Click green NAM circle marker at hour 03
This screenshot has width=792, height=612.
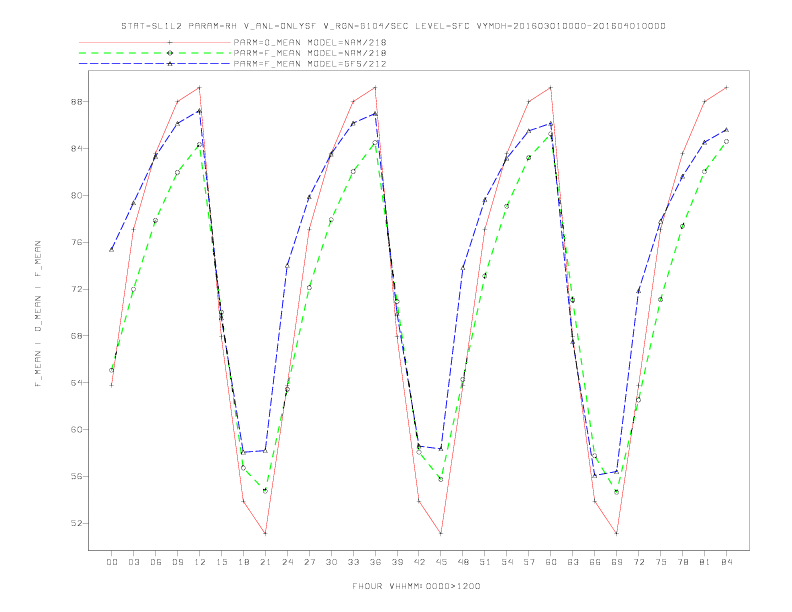pos(133,289)
